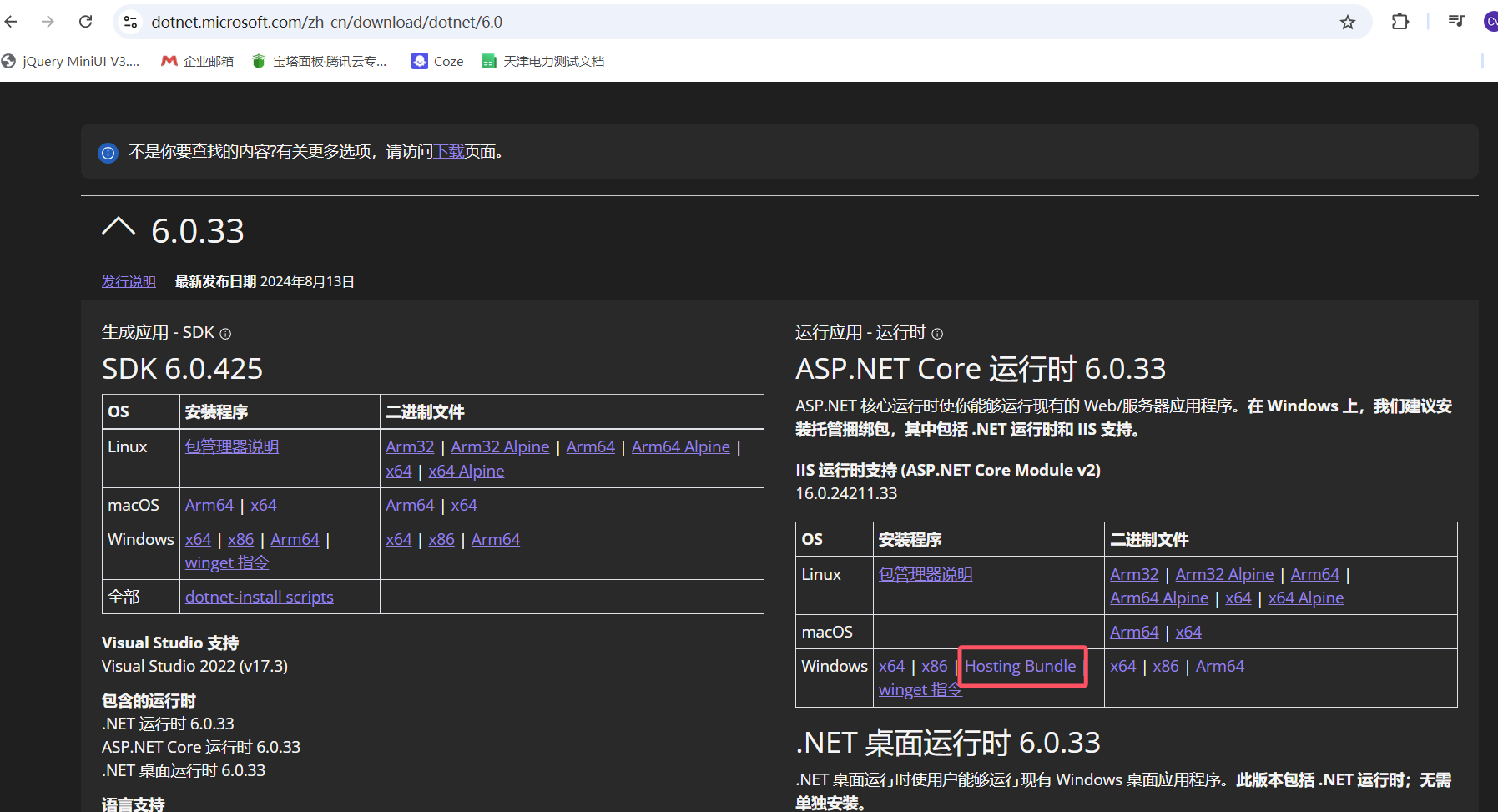Open the 宝塔面板·腾讯云 bookmark
Image resolution: width=1498 pixels, height=812 pixels.
pyautogui.click(x=320, y=61)
